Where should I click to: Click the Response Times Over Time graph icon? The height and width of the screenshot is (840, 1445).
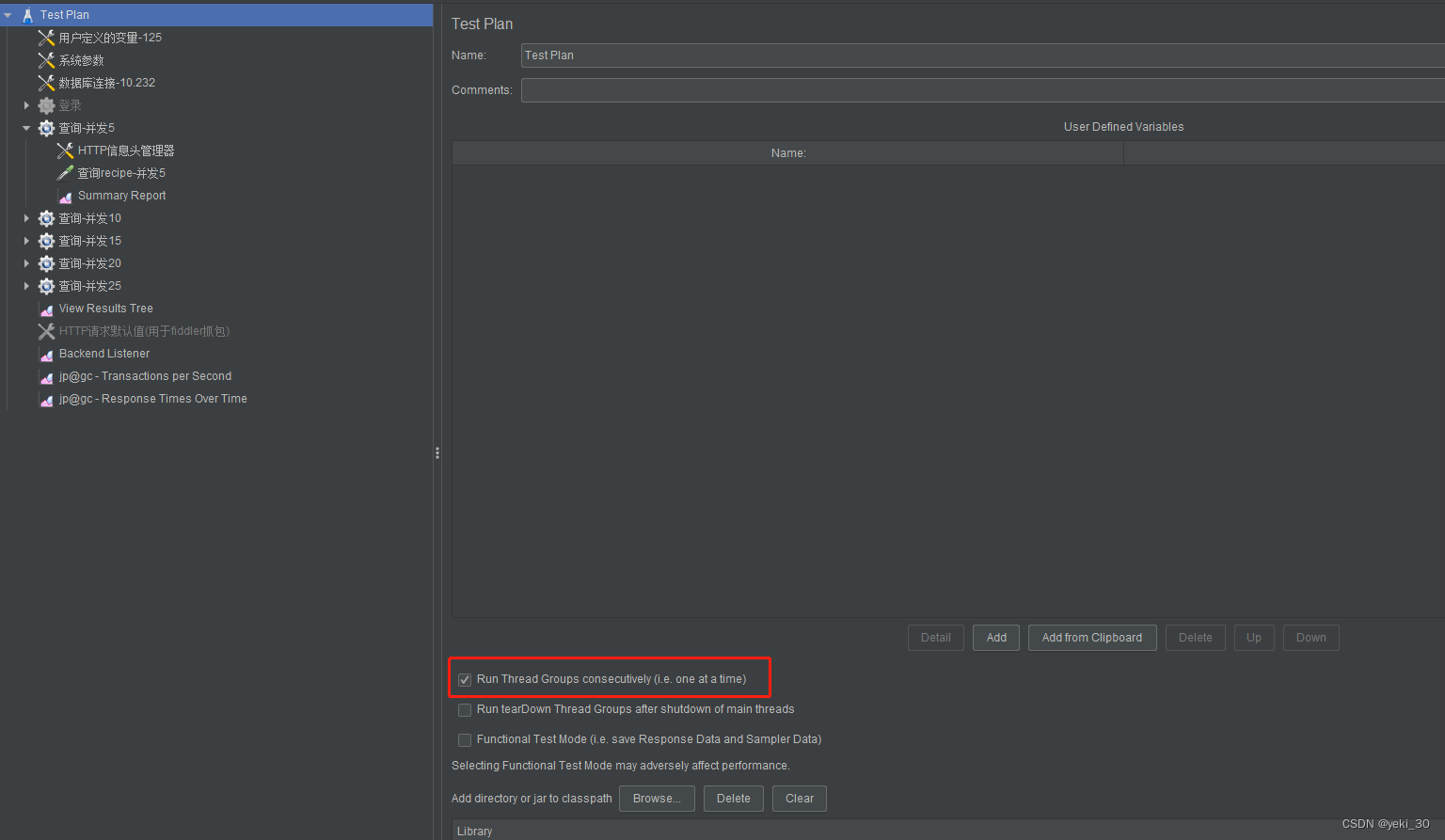point(46,400)
